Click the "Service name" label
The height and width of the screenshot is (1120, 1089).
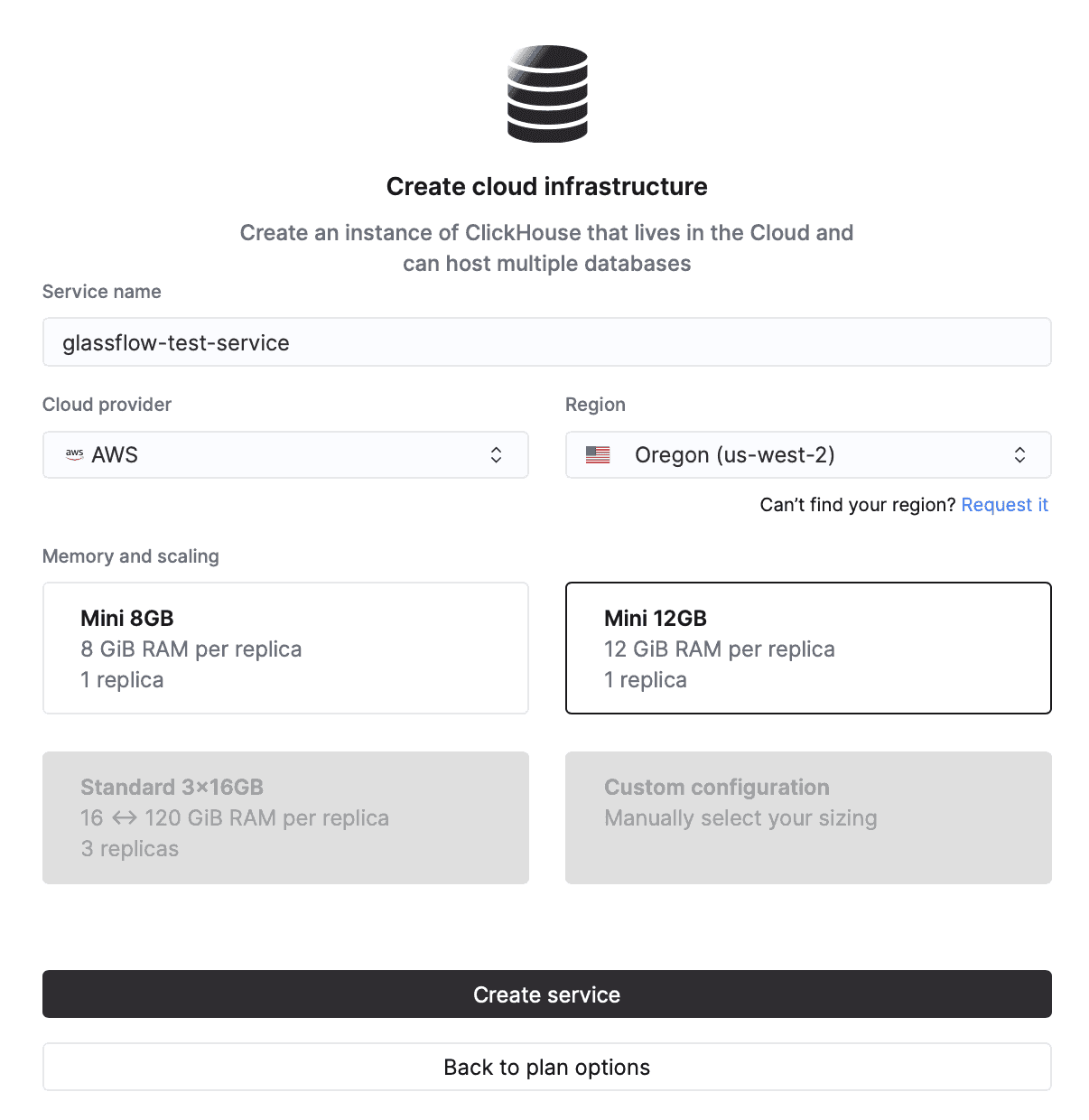click(102, 292)
